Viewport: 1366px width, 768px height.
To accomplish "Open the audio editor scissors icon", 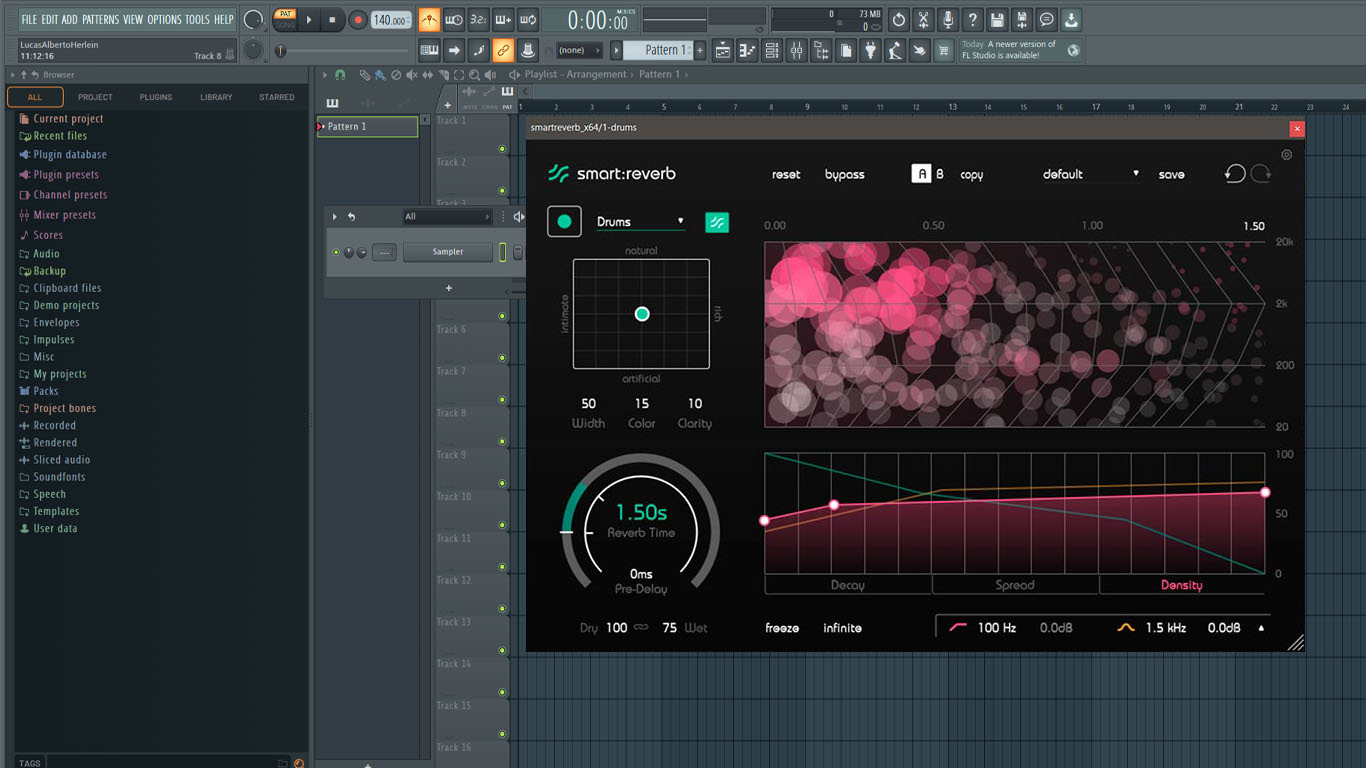I will pyautogui.click(x=923, y=20).
